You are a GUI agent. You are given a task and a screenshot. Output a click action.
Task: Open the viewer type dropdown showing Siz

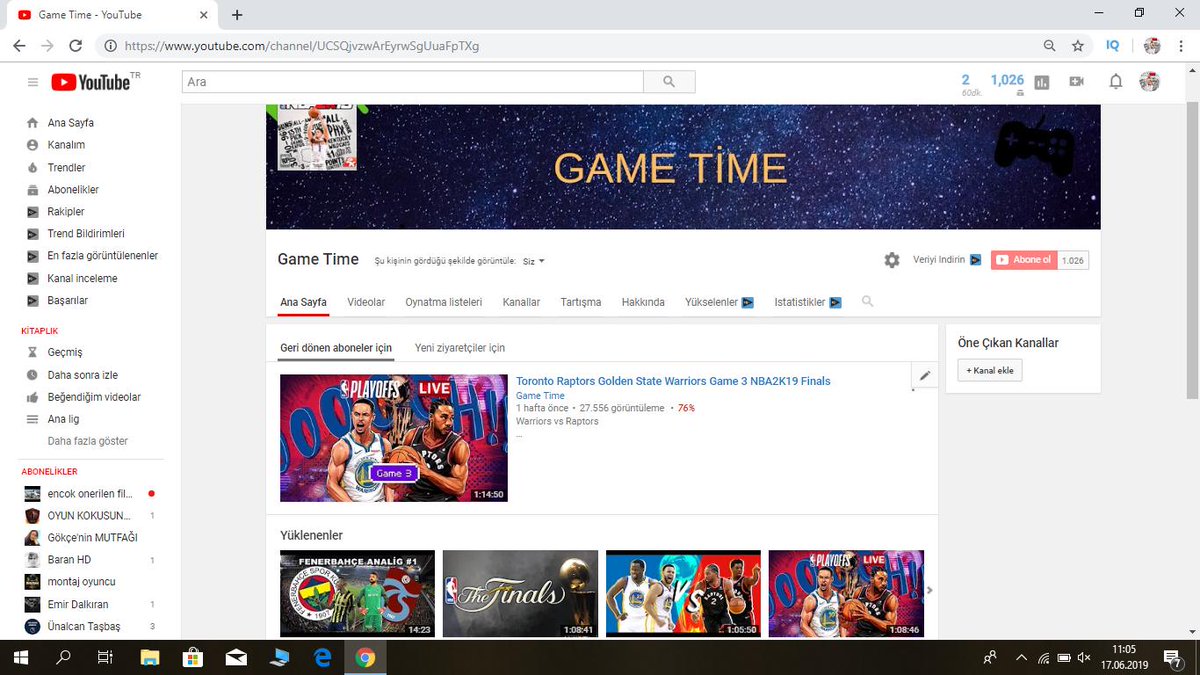tap(534, 261)
